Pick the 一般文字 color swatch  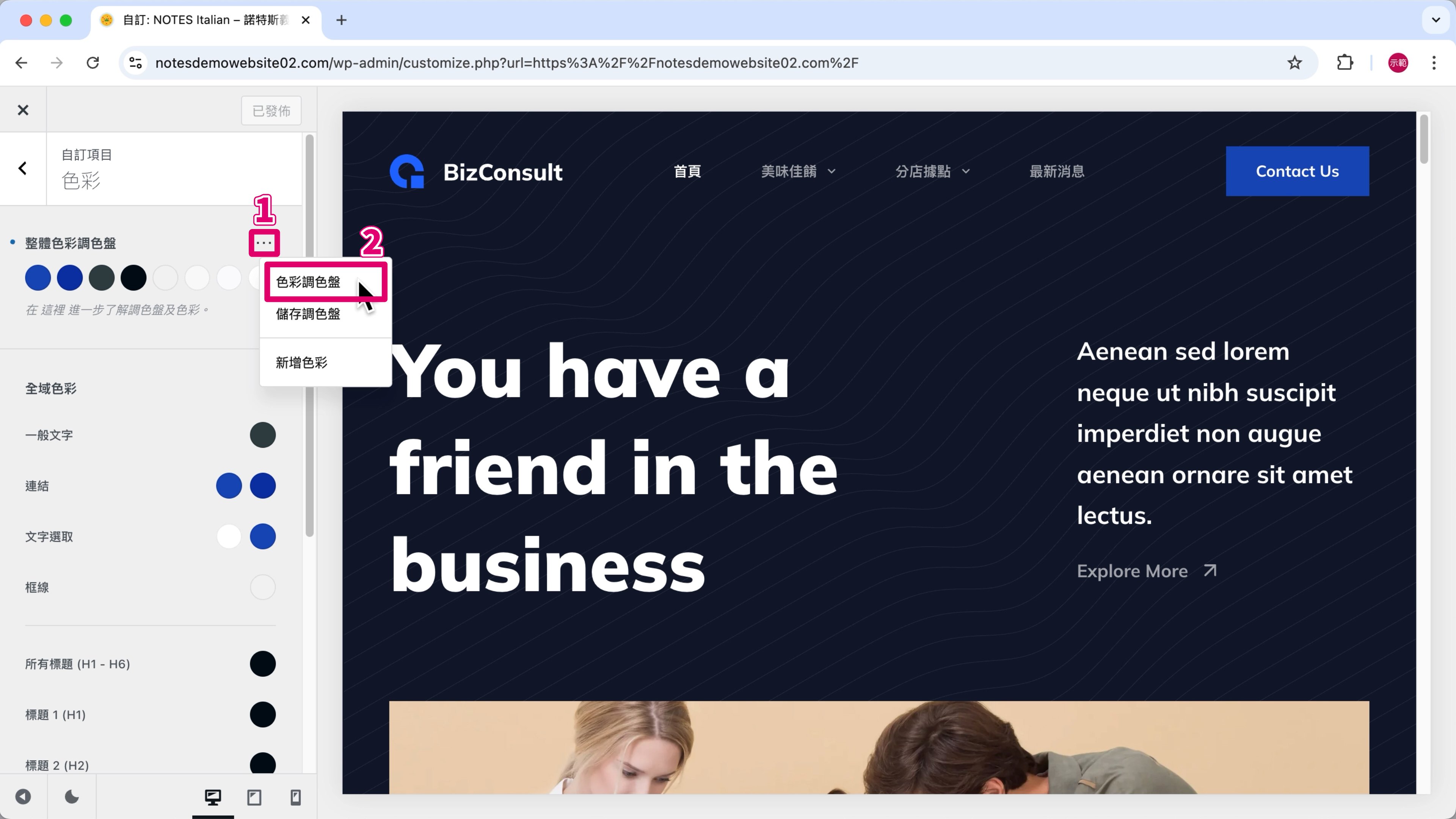263,435
